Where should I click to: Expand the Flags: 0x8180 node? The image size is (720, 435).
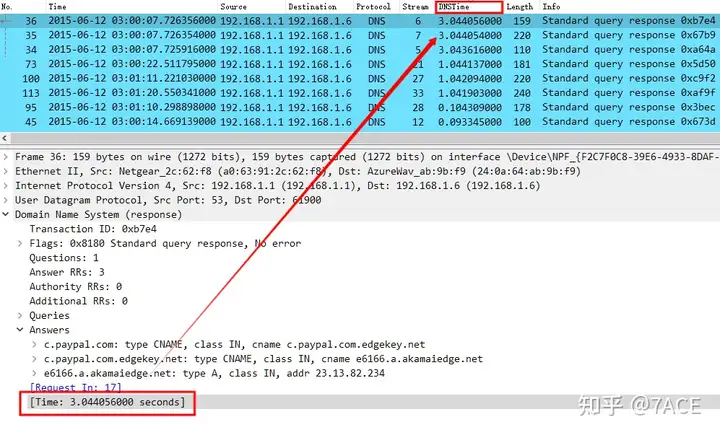(x=20, y=243)
